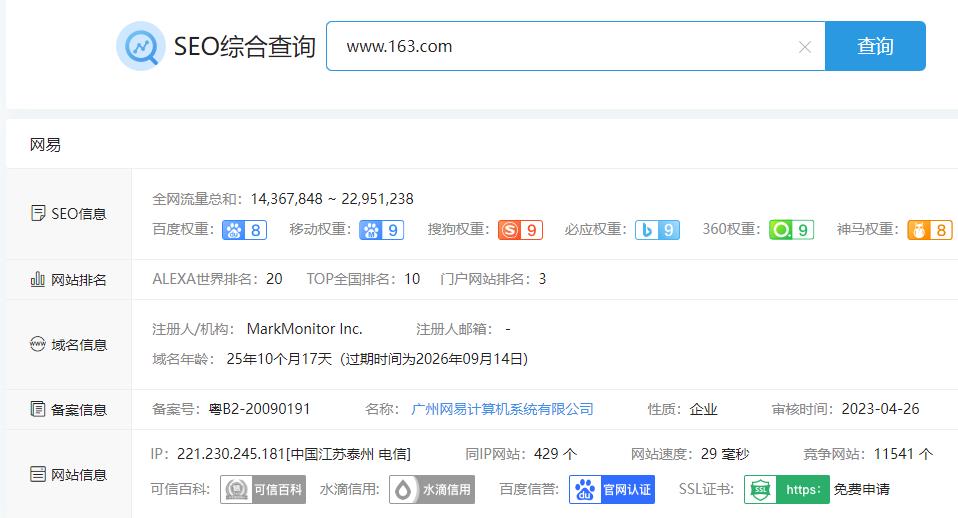Click the 360权重 badge showing 9

click(x=791, y=230)
